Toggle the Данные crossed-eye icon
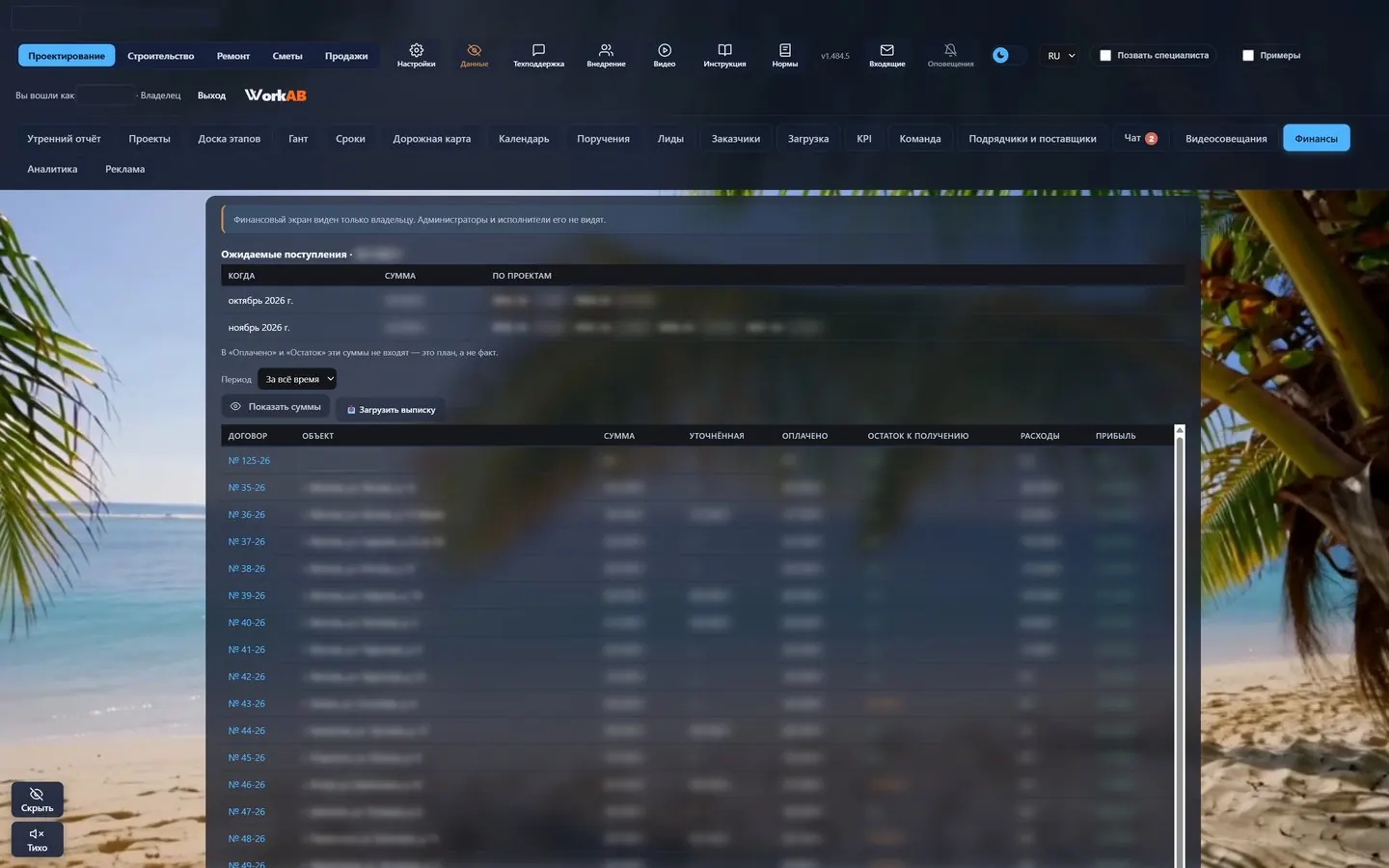This screenshot has width=1389, height=868. click(x=474, y=55)
